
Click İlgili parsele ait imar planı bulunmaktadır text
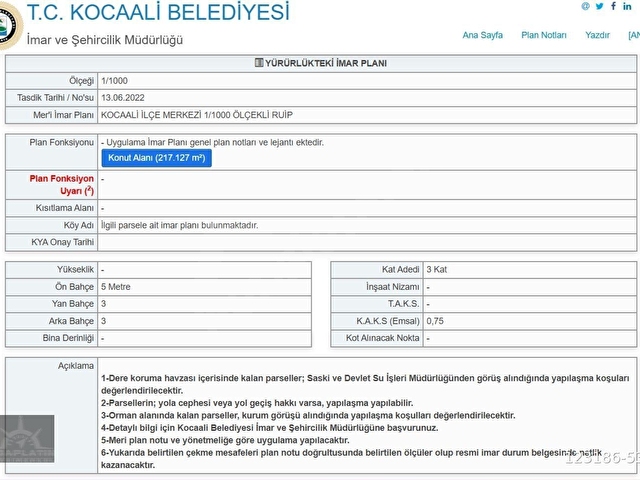coord(180,225)
